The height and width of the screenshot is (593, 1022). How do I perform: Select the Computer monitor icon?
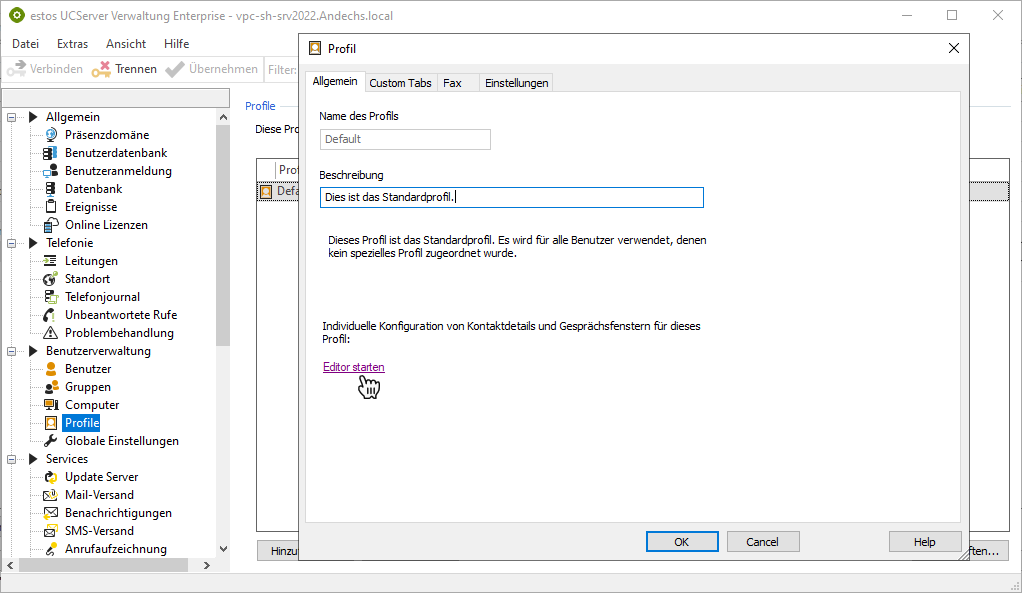pyautogui.click(x=51, y=405)
